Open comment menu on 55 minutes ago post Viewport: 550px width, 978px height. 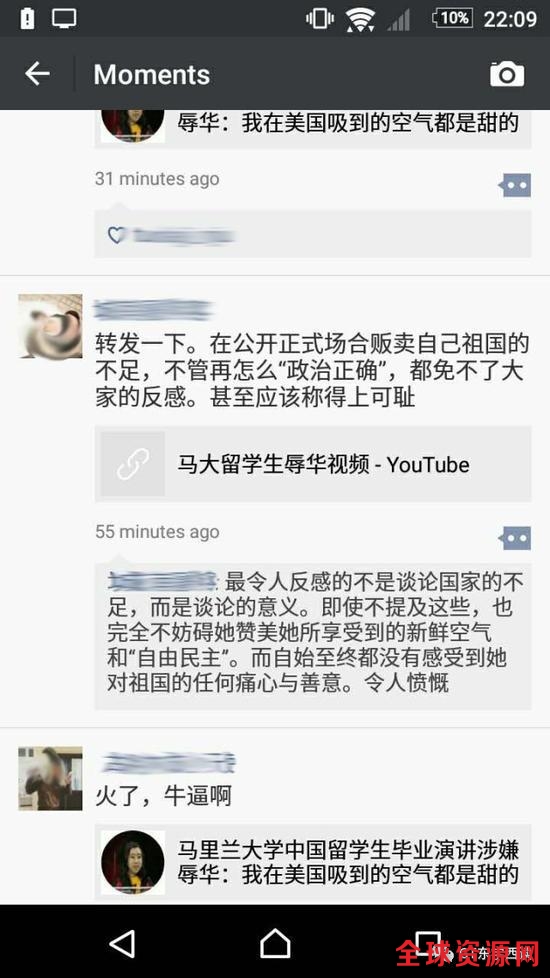pos(515,538)
